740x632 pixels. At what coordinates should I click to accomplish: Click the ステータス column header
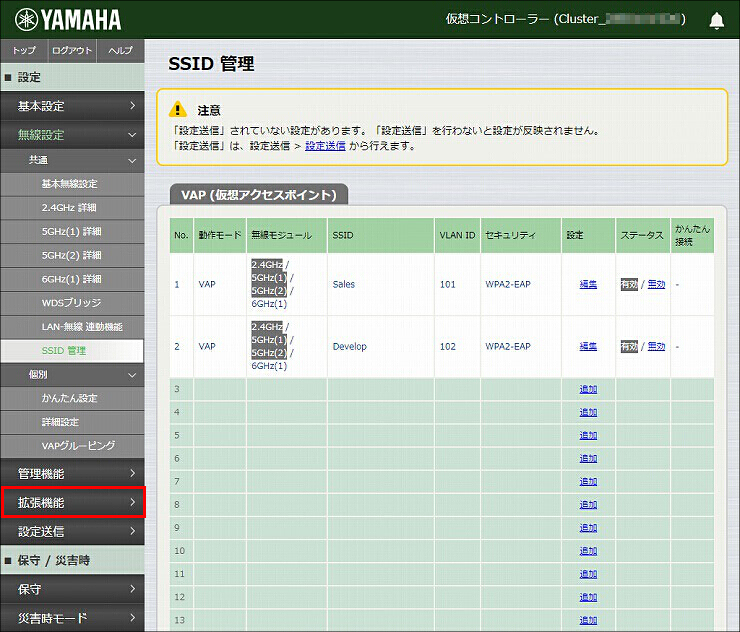tap(643, 235)
